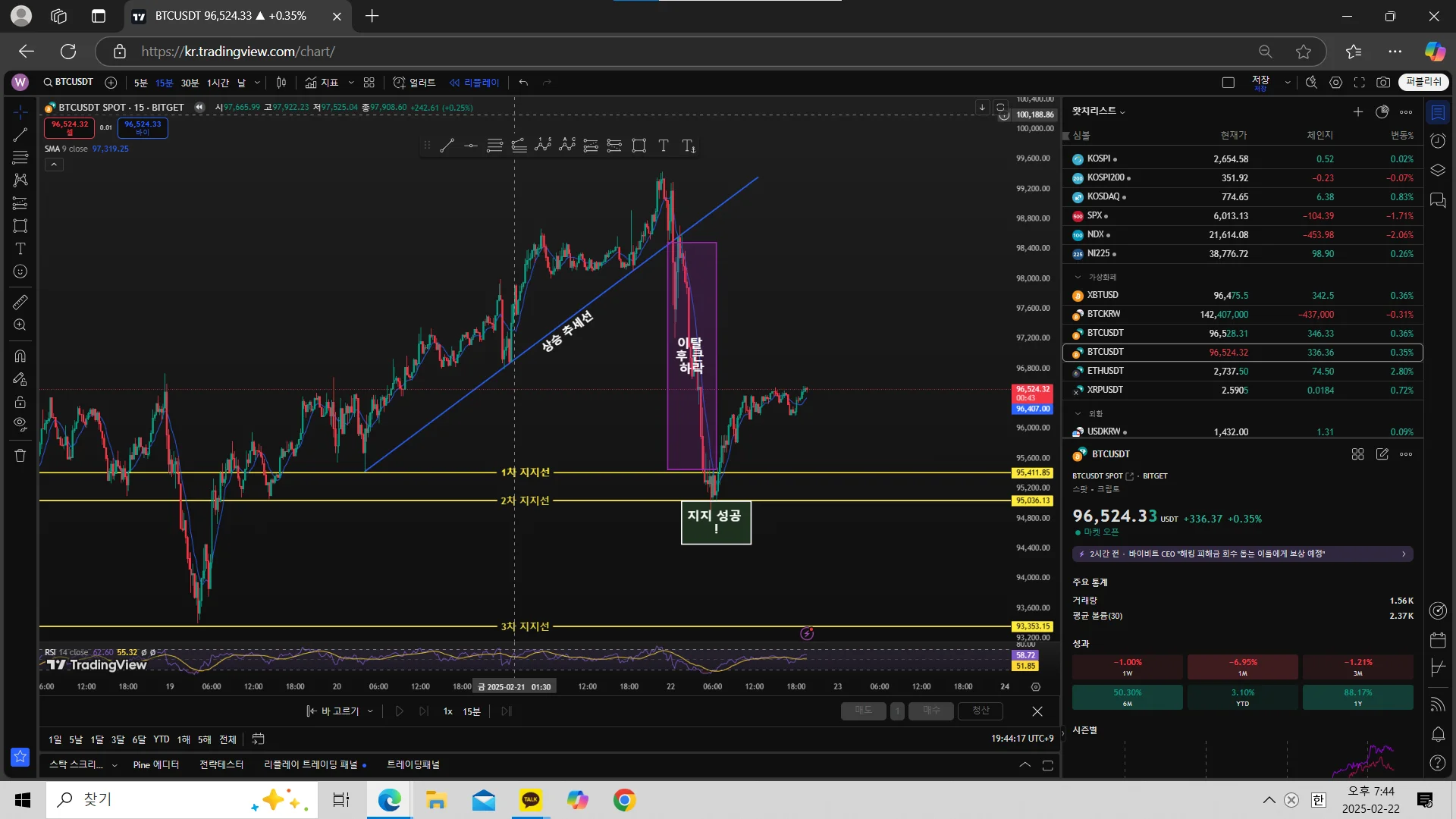Open the indicators menu
The width and height of the screenshot is (1456, 819).
(x=322, y=83)
